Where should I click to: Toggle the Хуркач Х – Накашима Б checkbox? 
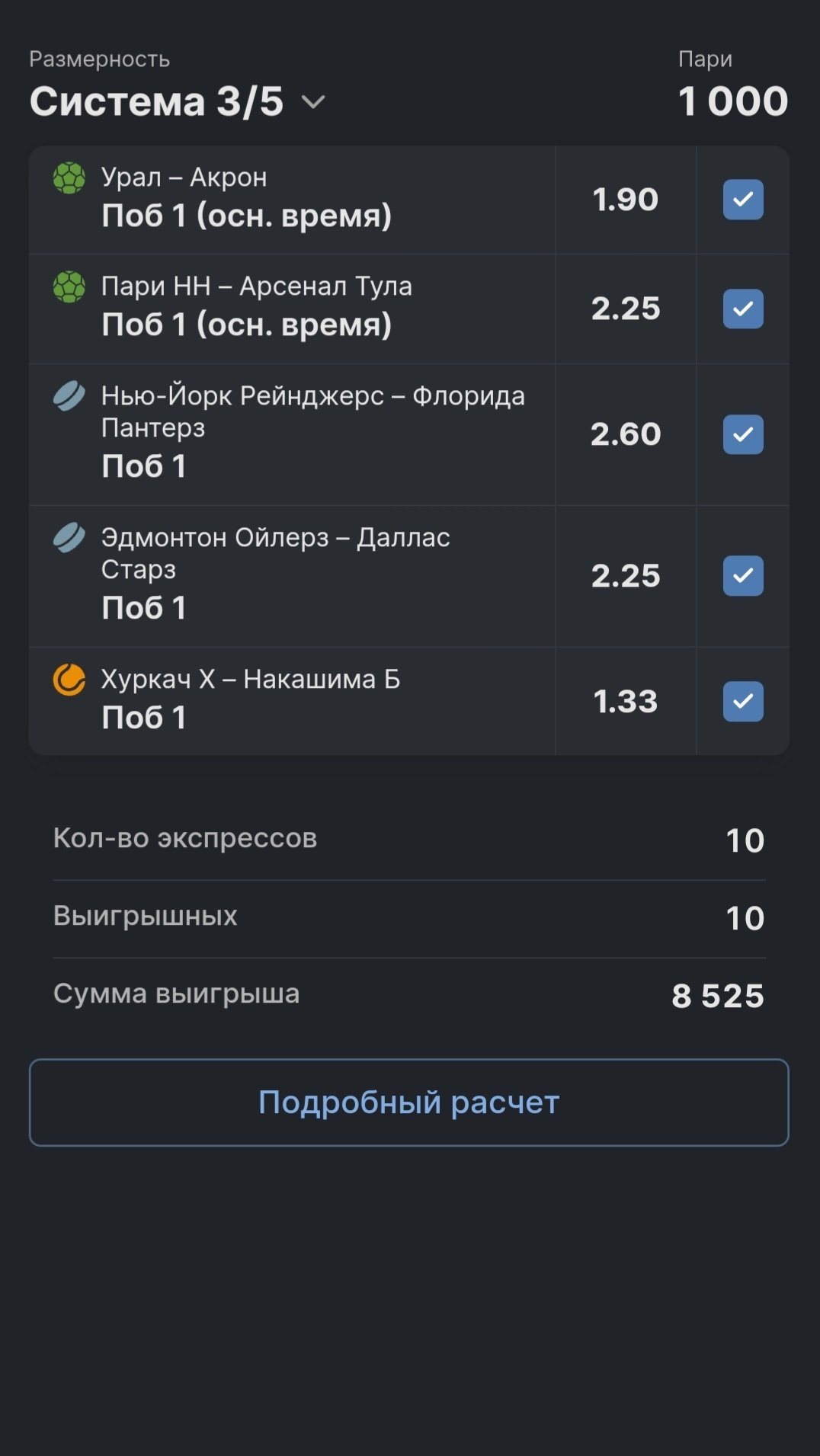coord(743,701)
